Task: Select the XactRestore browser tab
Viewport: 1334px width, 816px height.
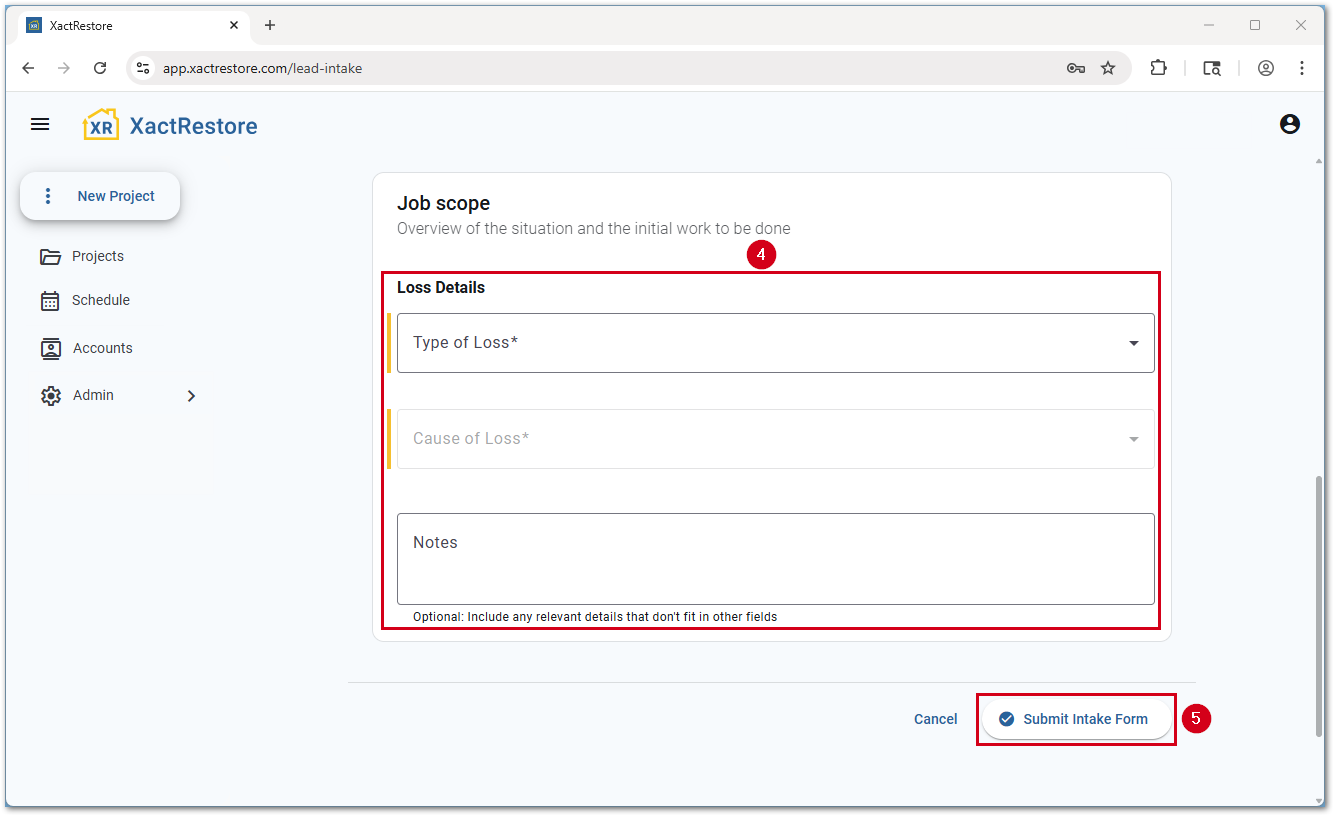Action: point(130,25)
